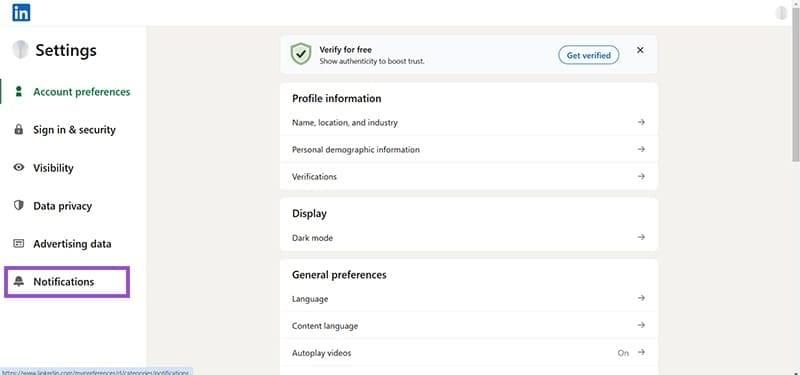Open Verifications setting
800x375 pixels.
coord(468,177)
